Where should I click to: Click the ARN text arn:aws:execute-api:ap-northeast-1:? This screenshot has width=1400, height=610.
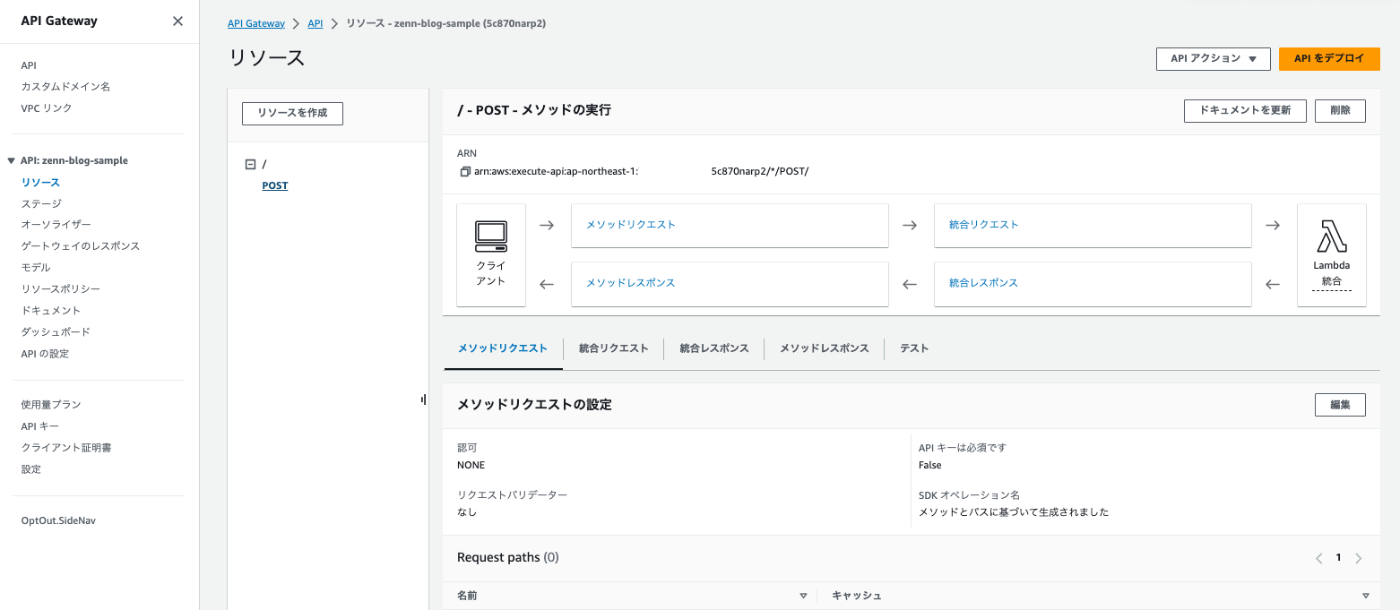[556, 172]
